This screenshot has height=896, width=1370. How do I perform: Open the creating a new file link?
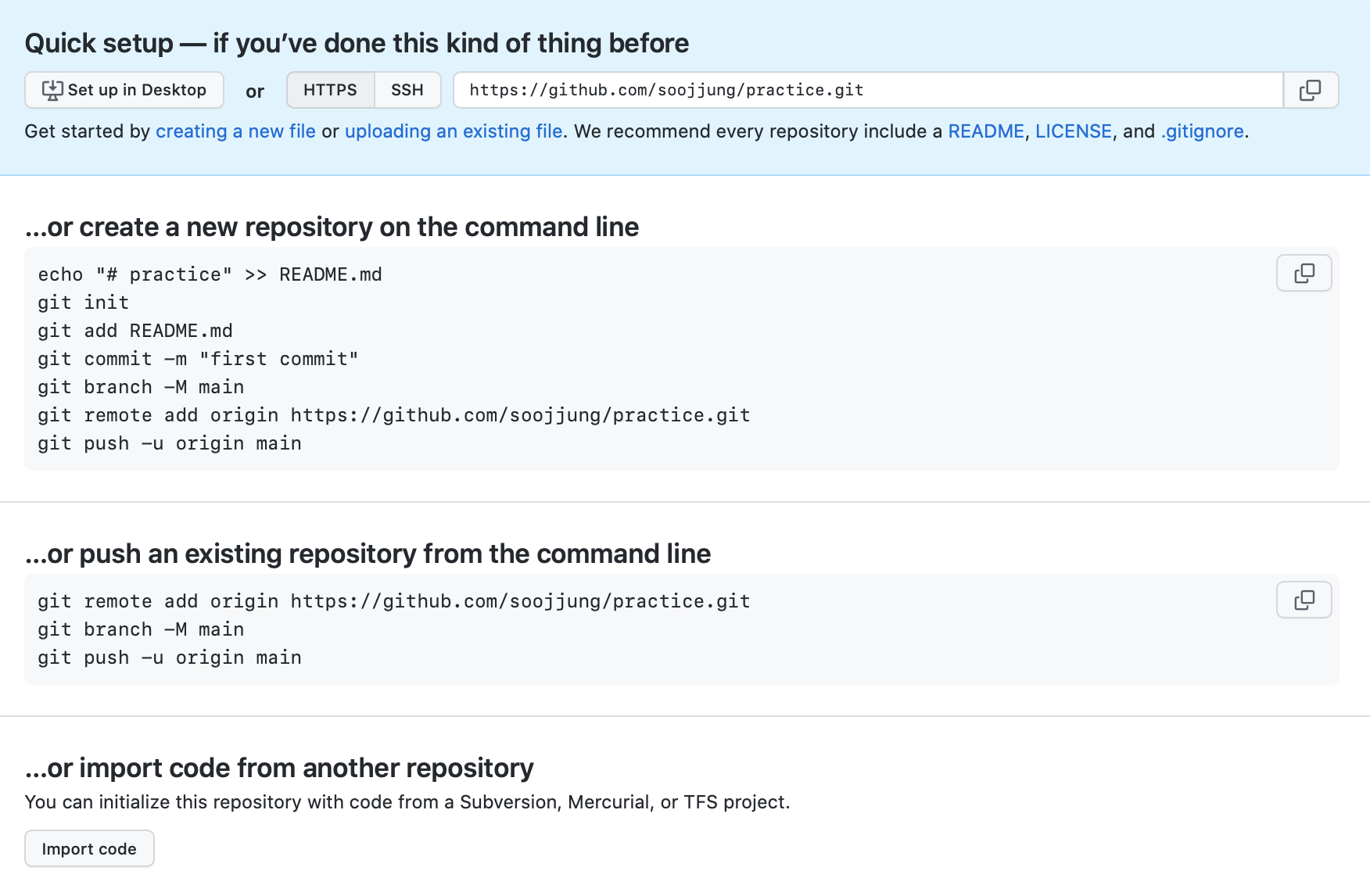(235, 131)
